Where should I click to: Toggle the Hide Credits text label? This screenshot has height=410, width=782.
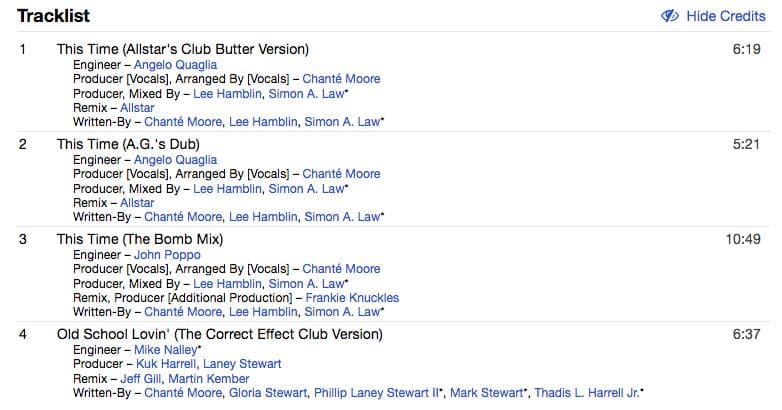click(x=725, y=16)
